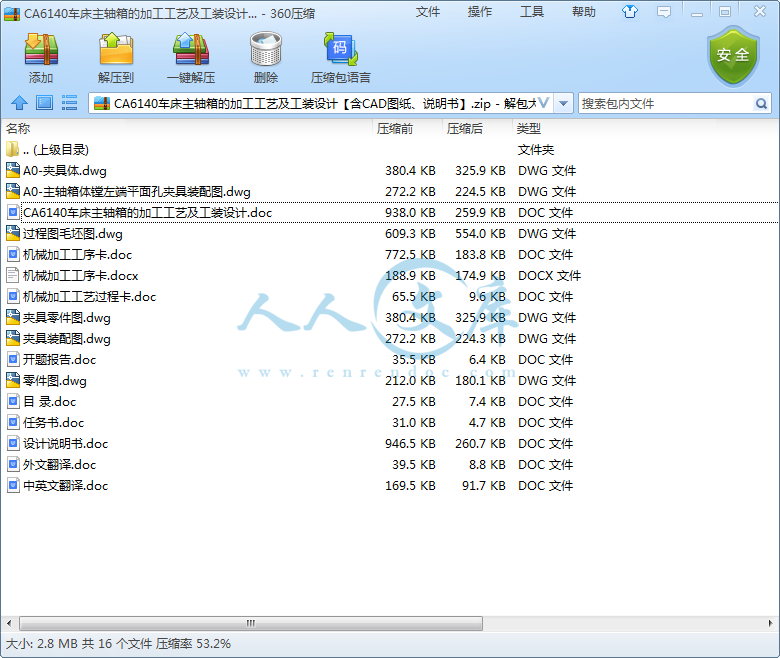Screen dimensions: 780x658
Task: Open the 工具 menu
Action: click(x=532, y=11)
